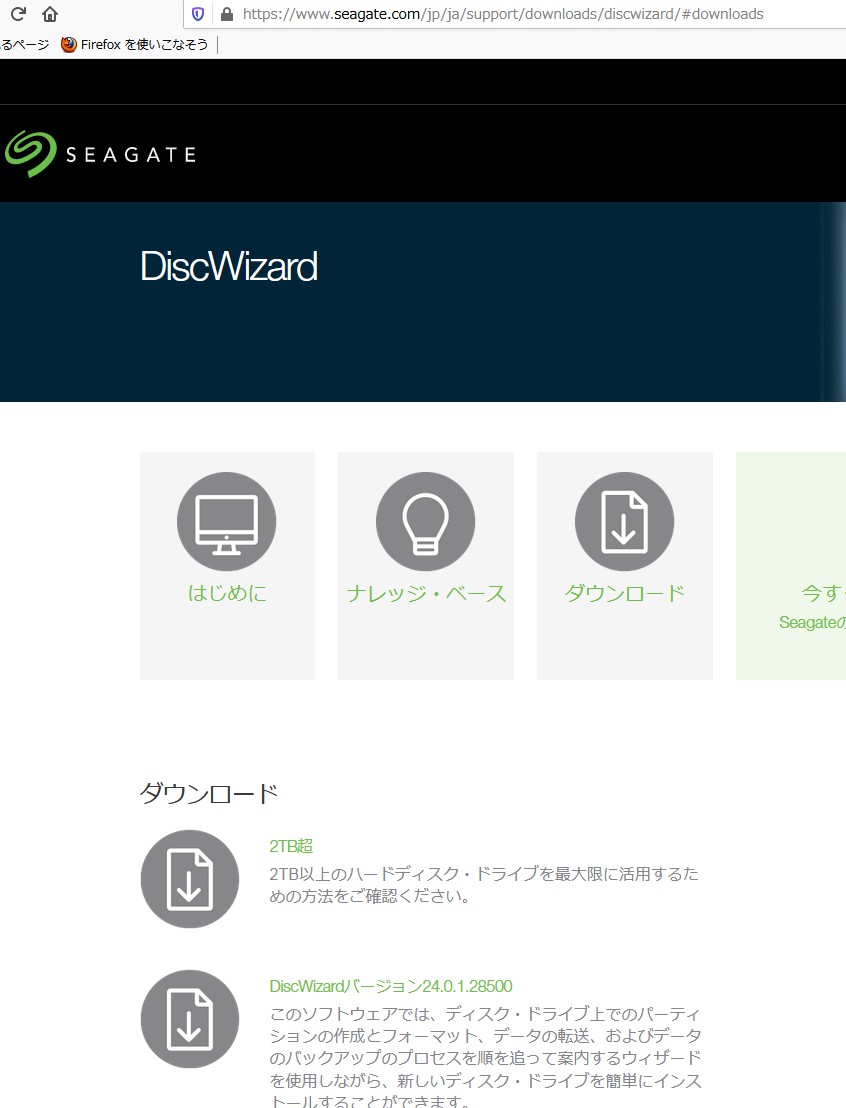Viewport: 846px width, 1108px height.
Task: Open the はじめに link
Action: tap(227, 593)
